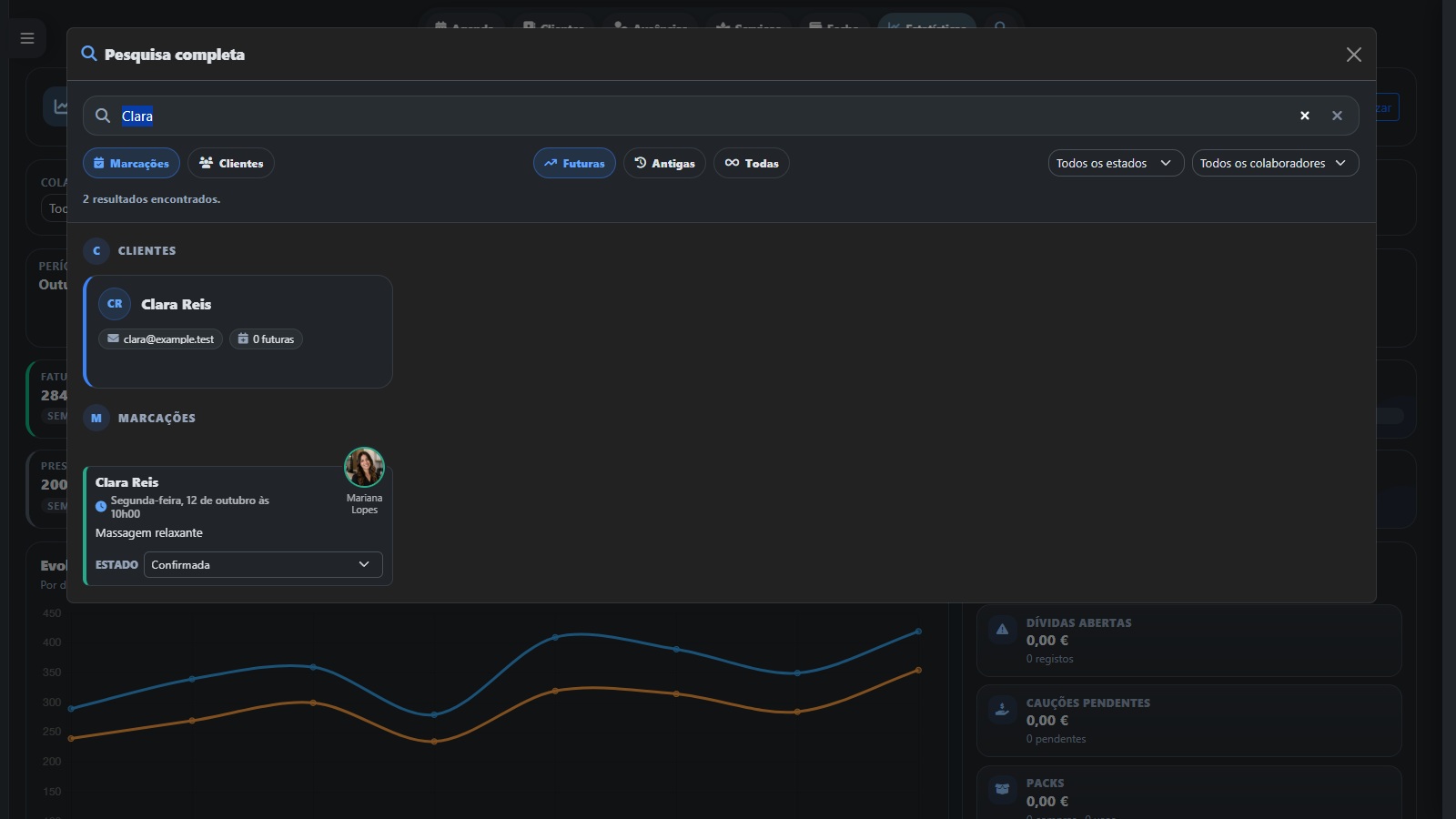Image resolution: width=1456 pixels, height=819 pixels.
Task: Close the Pesquisa completa dialog
Action: 1354,55
